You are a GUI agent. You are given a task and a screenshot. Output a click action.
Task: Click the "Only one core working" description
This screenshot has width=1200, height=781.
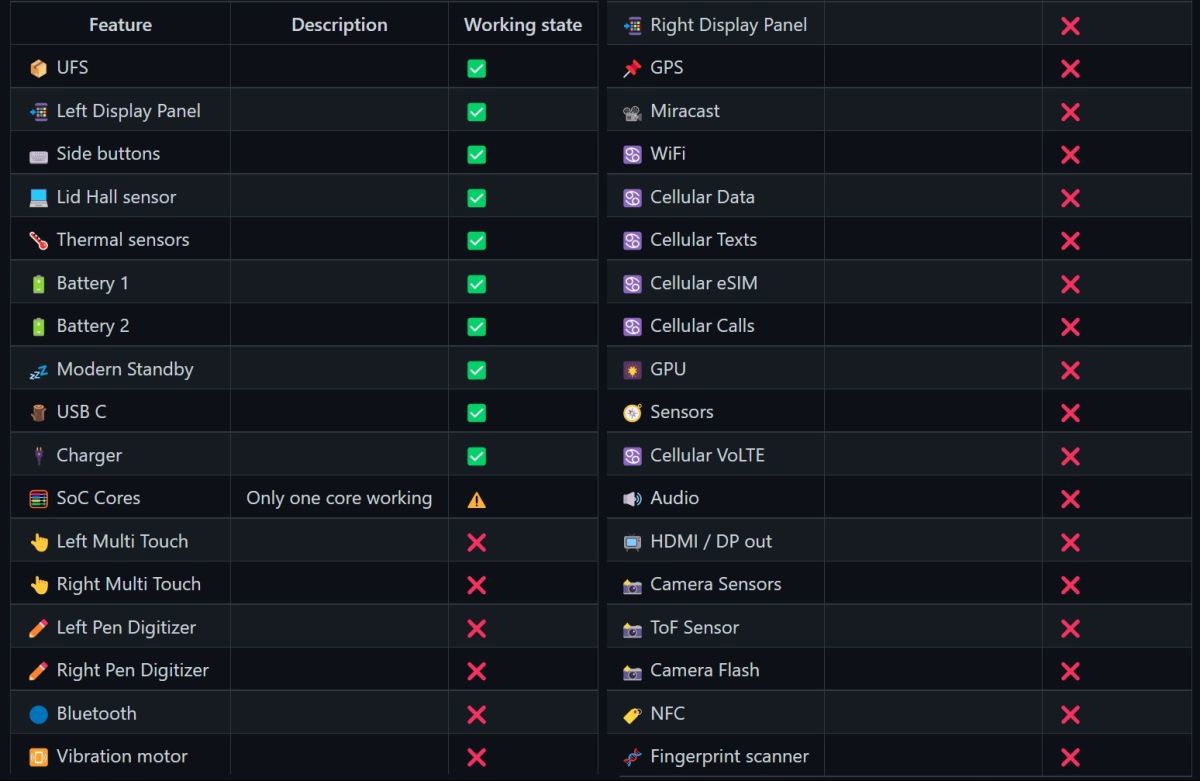[x=339, y=498]
